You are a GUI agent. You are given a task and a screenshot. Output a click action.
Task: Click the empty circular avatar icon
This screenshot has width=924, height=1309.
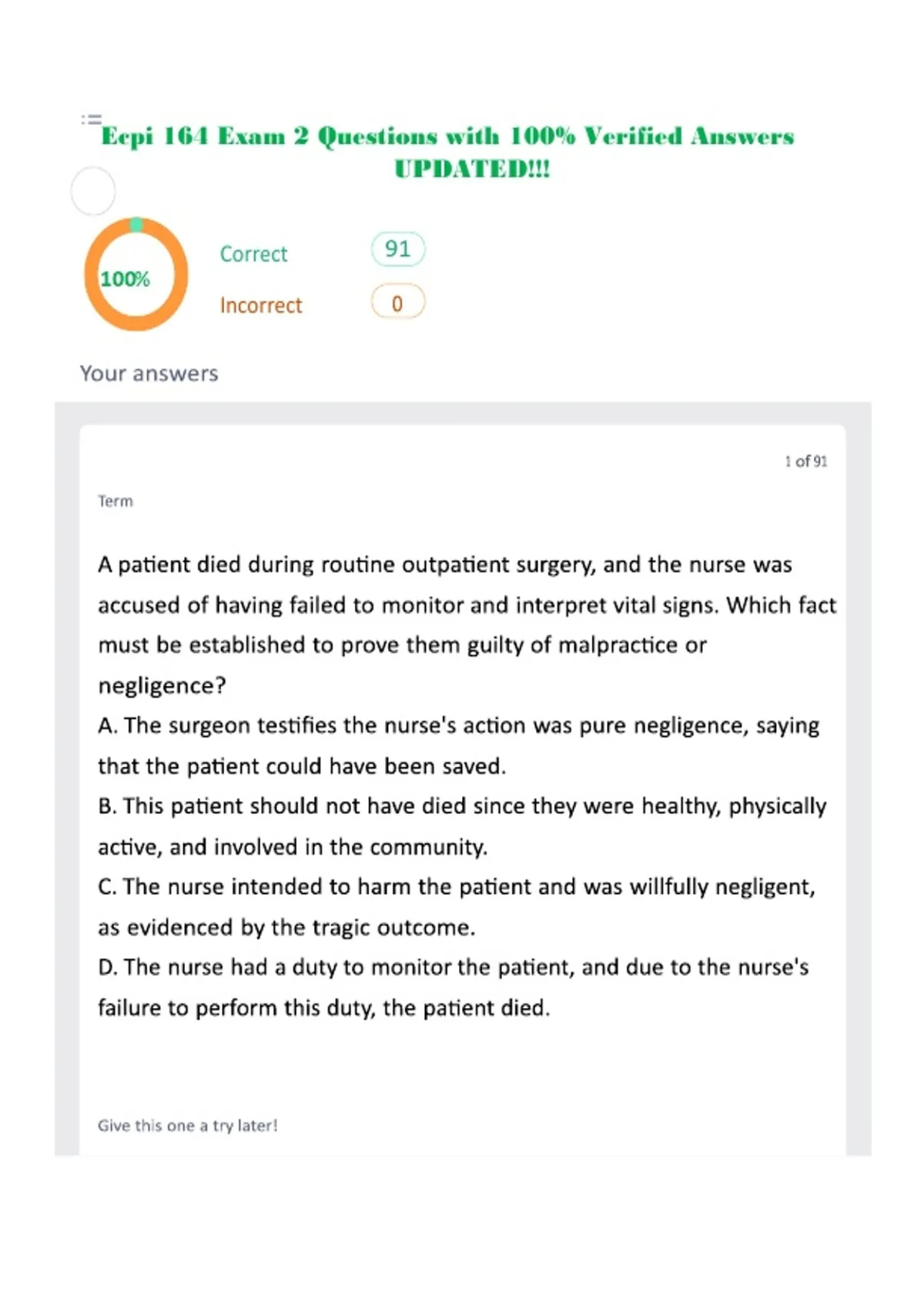tap(93, 191)
